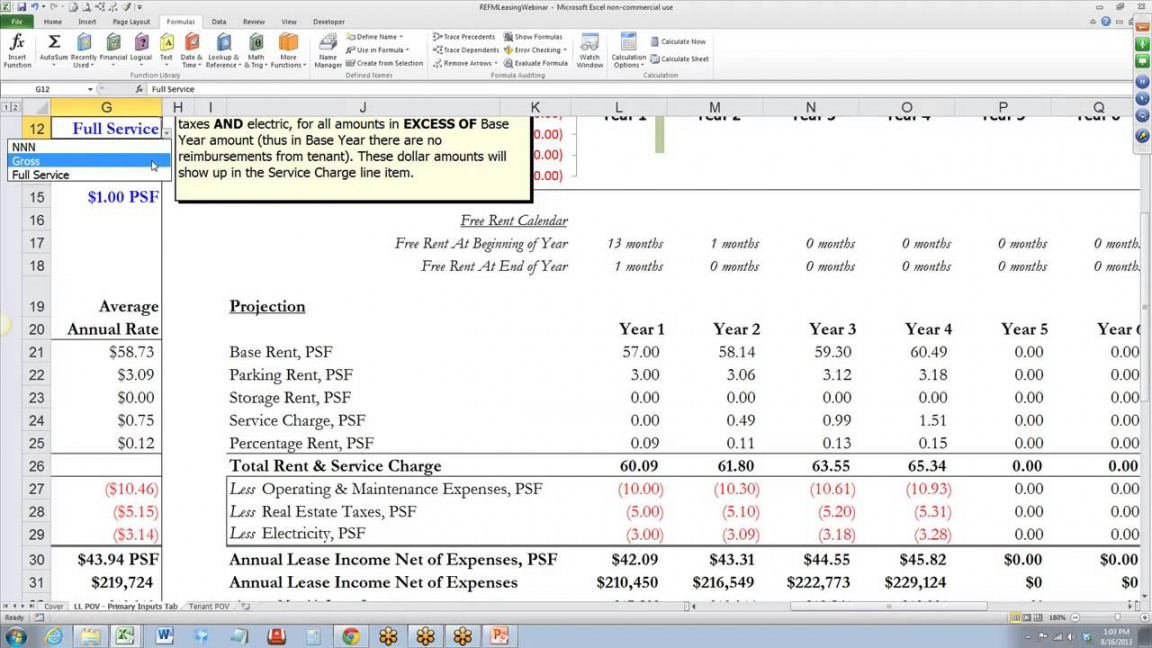This screenshot has height=648, width=1152.
Task: Open the Financial functions library
Action: point(113,50)
